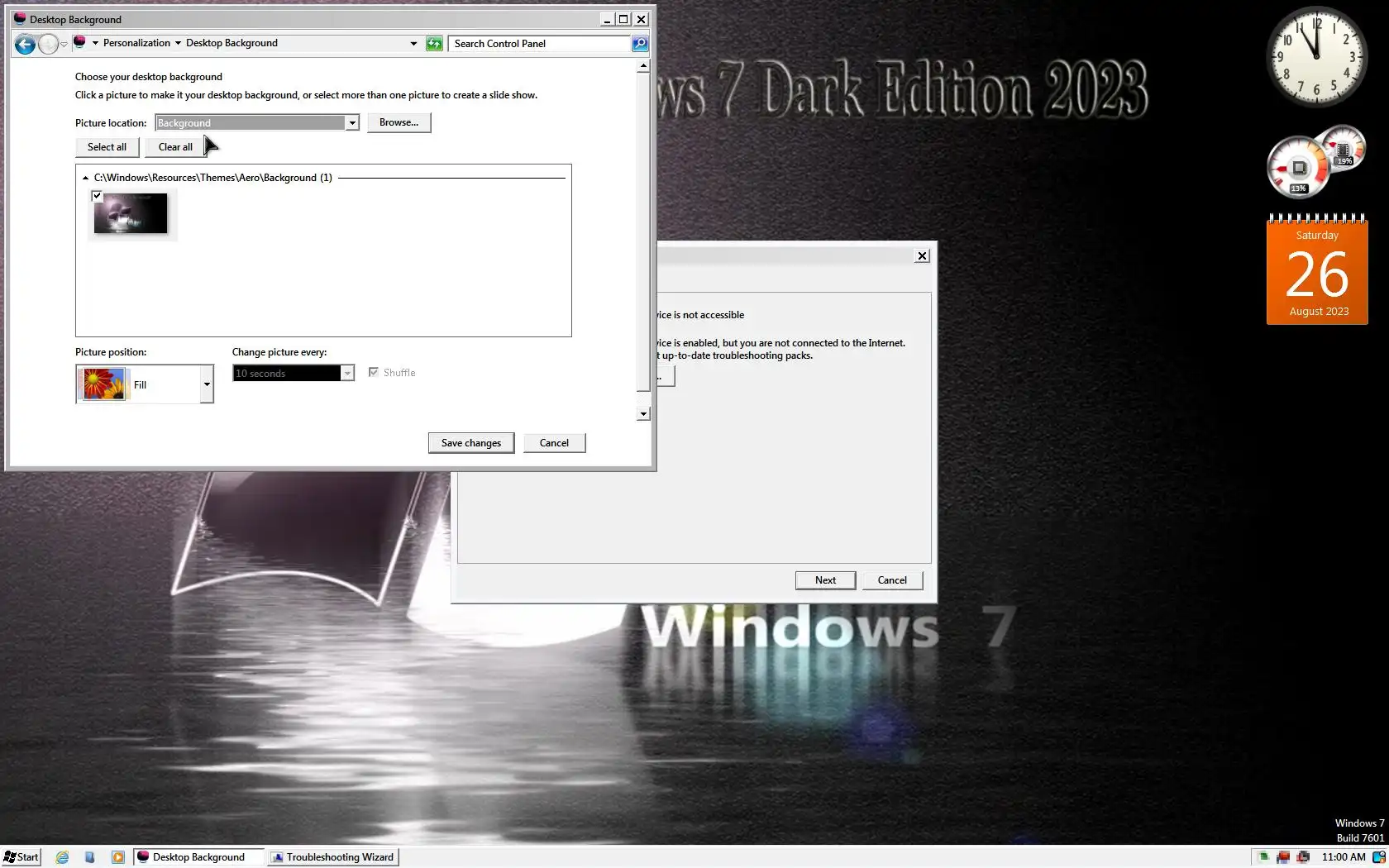Click the red flag system tray icon
The height and width of the screenshot is (868, 1389).
[1283, 857]
